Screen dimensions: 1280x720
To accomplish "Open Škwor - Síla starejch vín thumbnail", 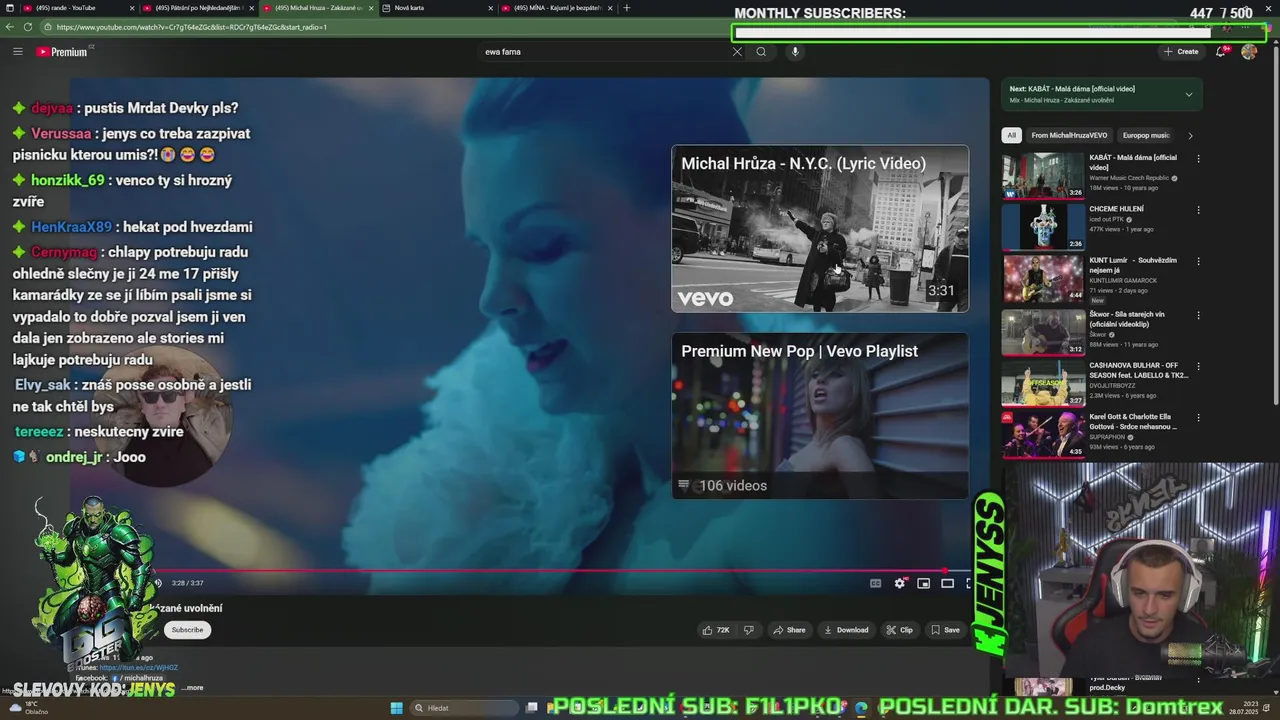I will (1043, 331).
